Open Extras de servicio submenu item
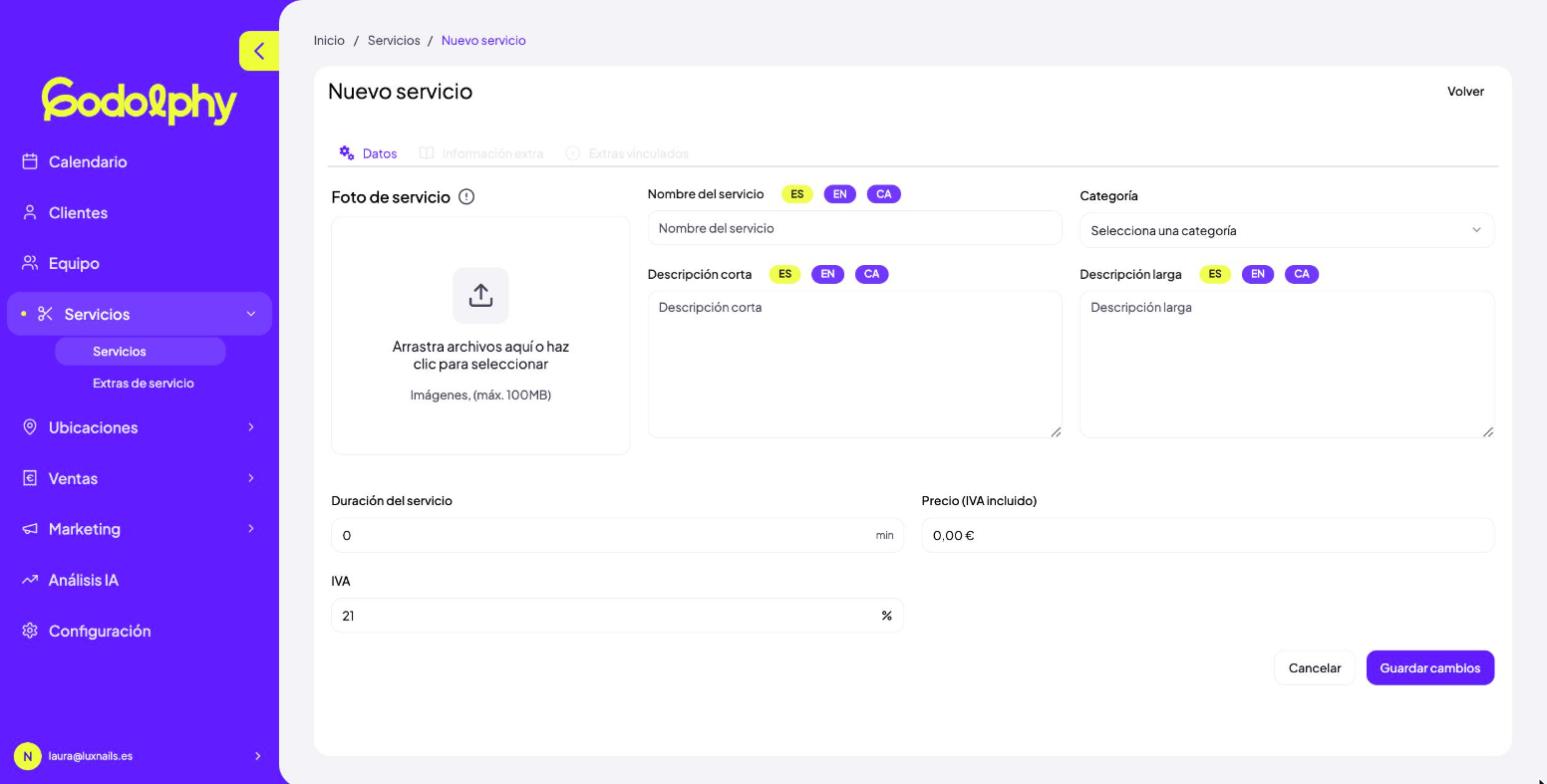Image resolution: width=1547 pixels, height=784 pixels. tap(143, 383)
